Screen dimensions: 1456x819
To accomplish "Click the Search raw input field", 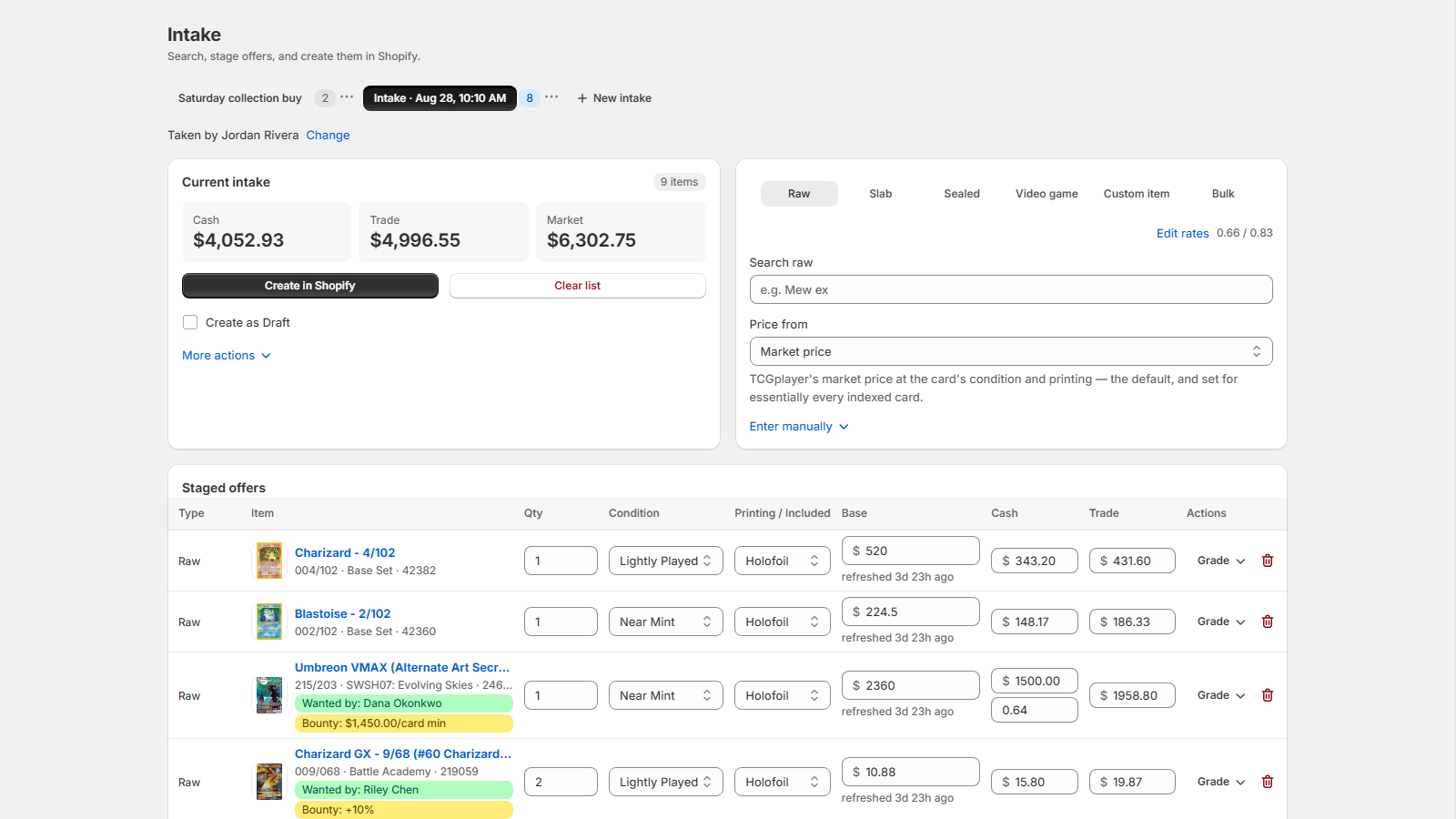I will coord(1011,289).
